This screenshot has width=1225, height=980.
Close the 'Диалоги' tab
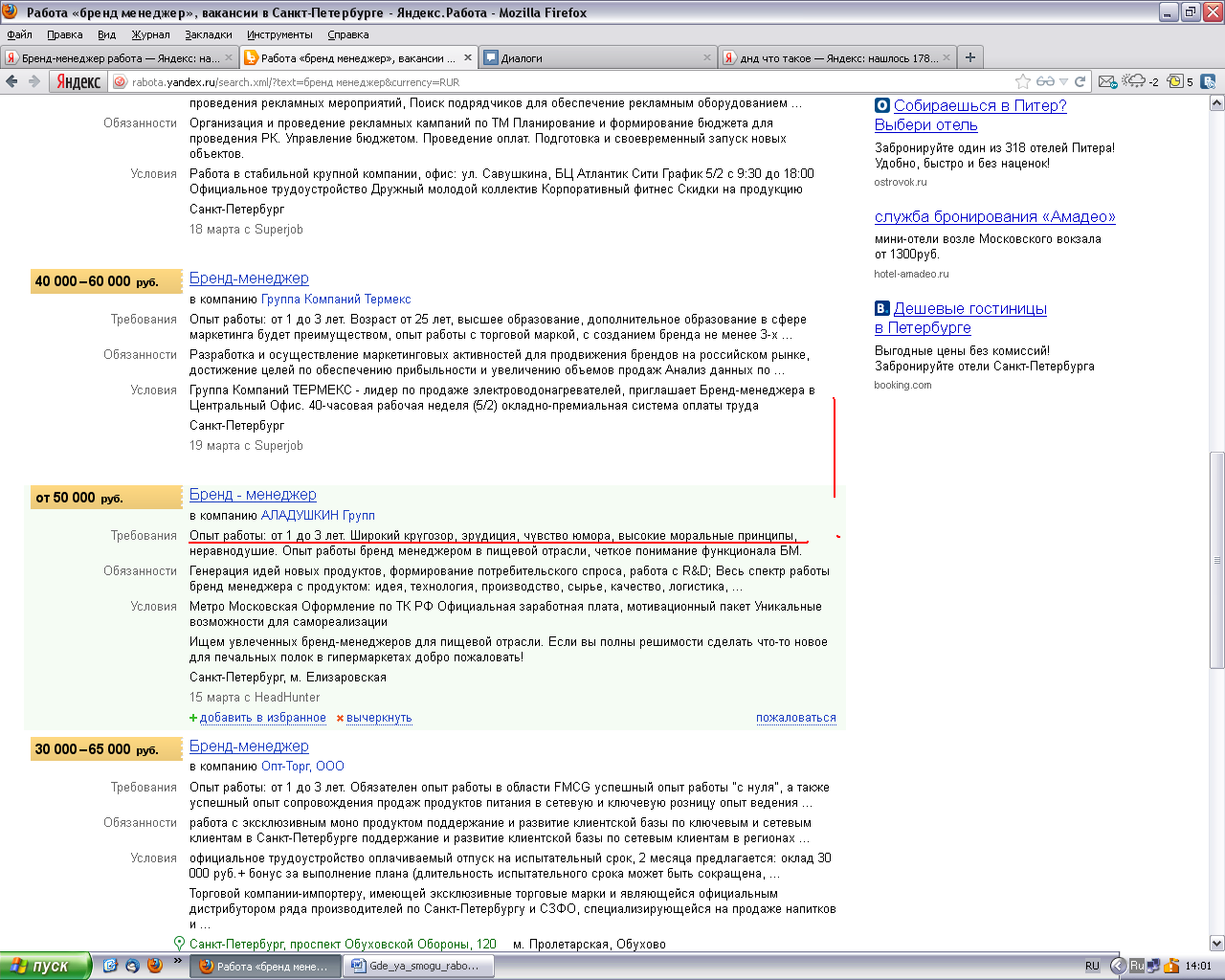[707, 57]
